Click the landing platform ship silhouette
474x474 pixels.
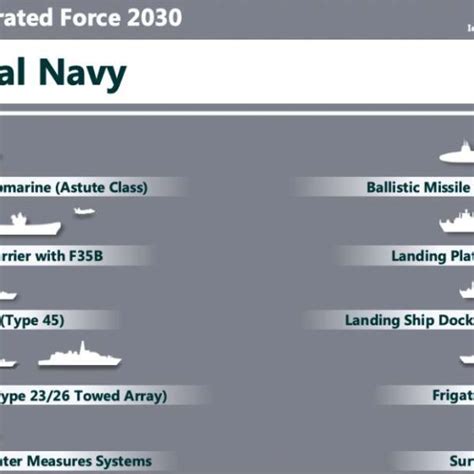pos(457,221)
